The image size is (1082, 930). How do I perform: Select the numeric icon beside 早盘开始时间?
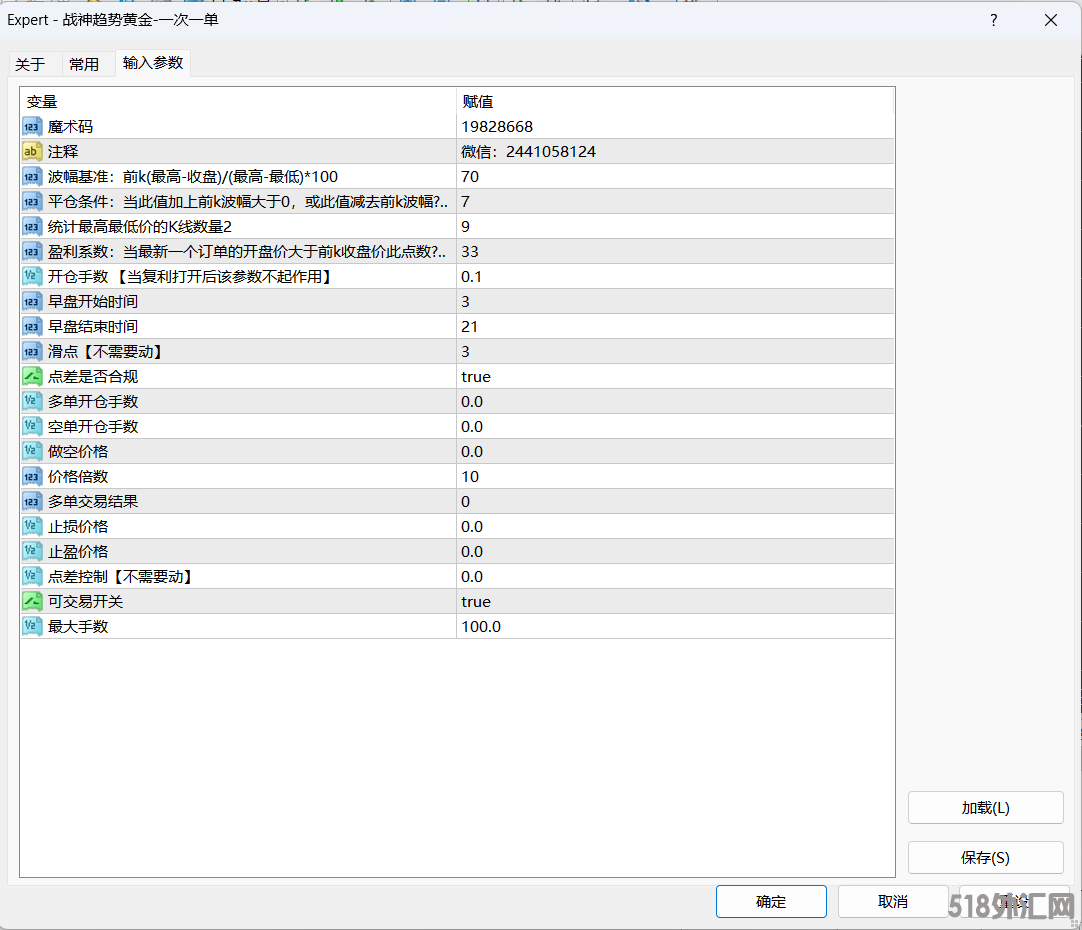click(31, 301)
